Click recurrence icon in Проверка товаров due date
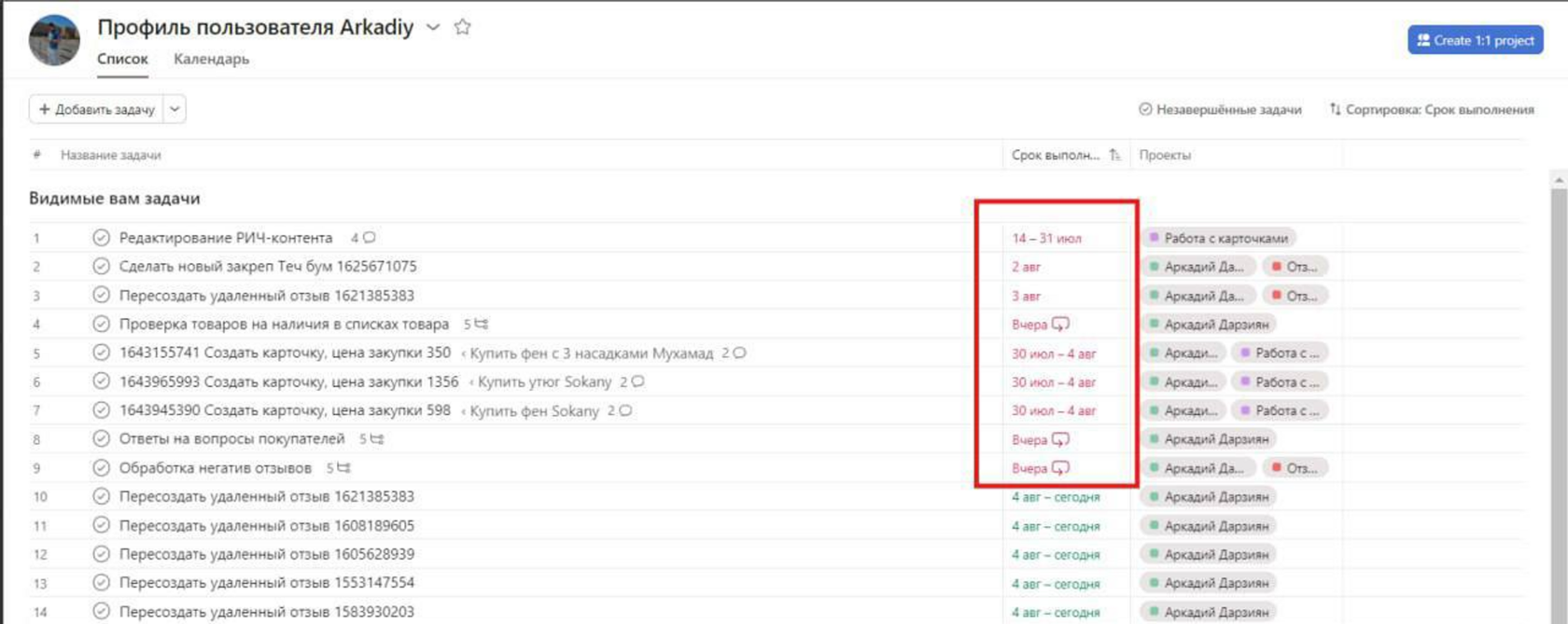The image size is (1568, 624). point(1060,324)
